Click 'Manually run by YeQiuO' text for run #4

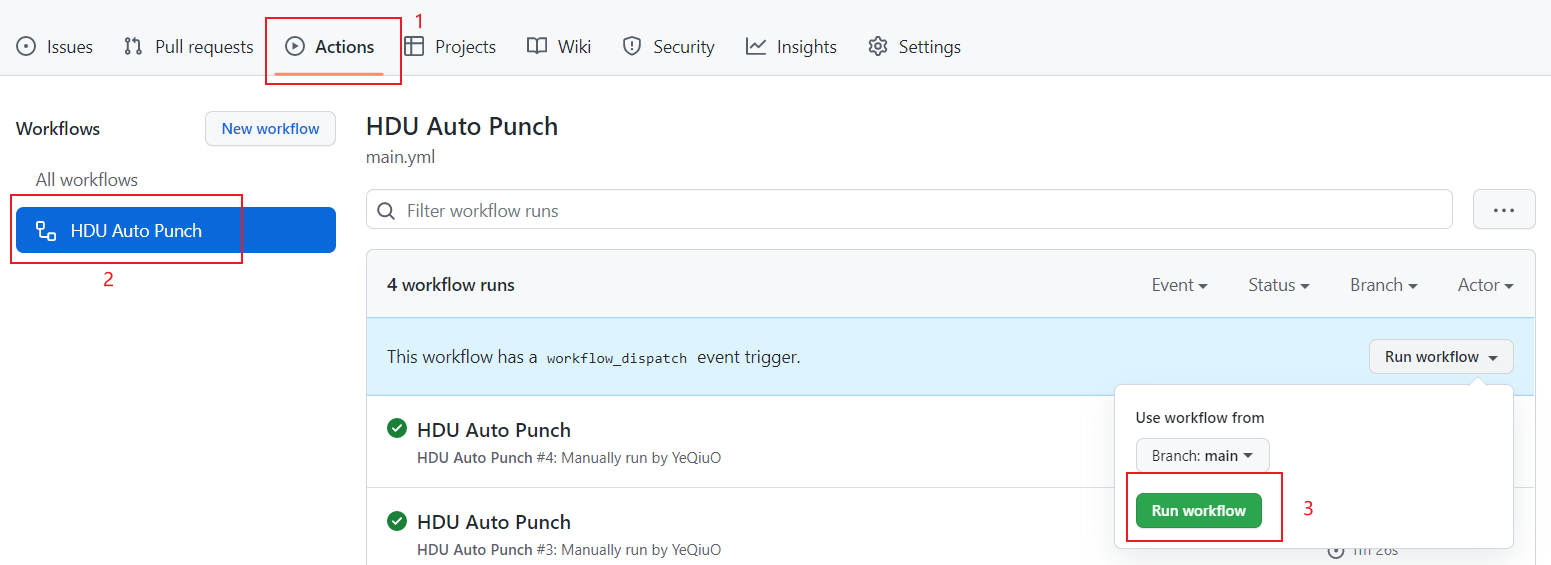[641, 458]
